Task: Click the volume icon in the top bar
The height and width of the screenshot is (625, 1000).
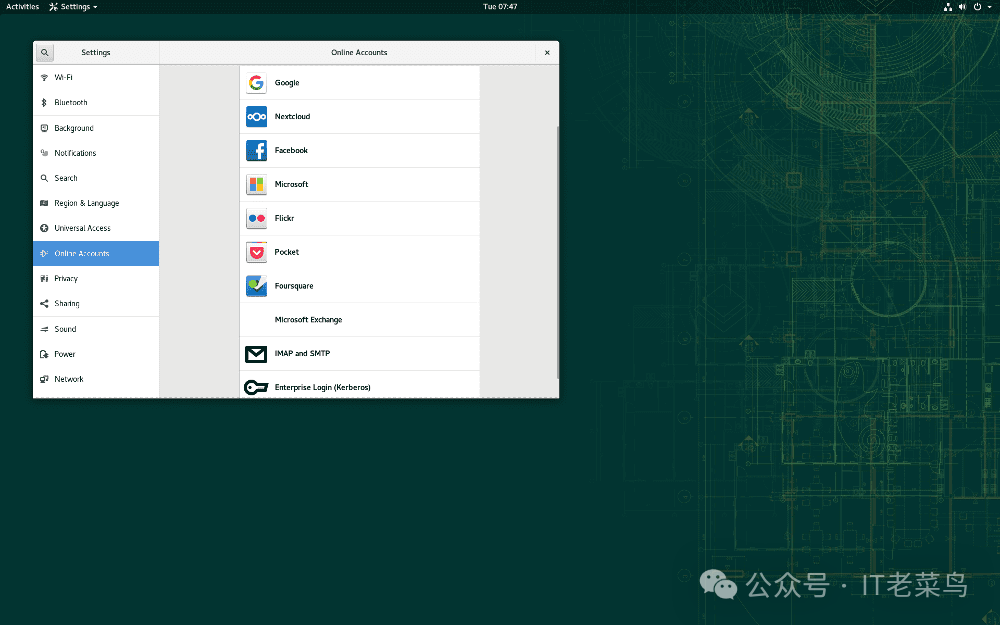Action: pyautogui.click(x=961, y=6)
